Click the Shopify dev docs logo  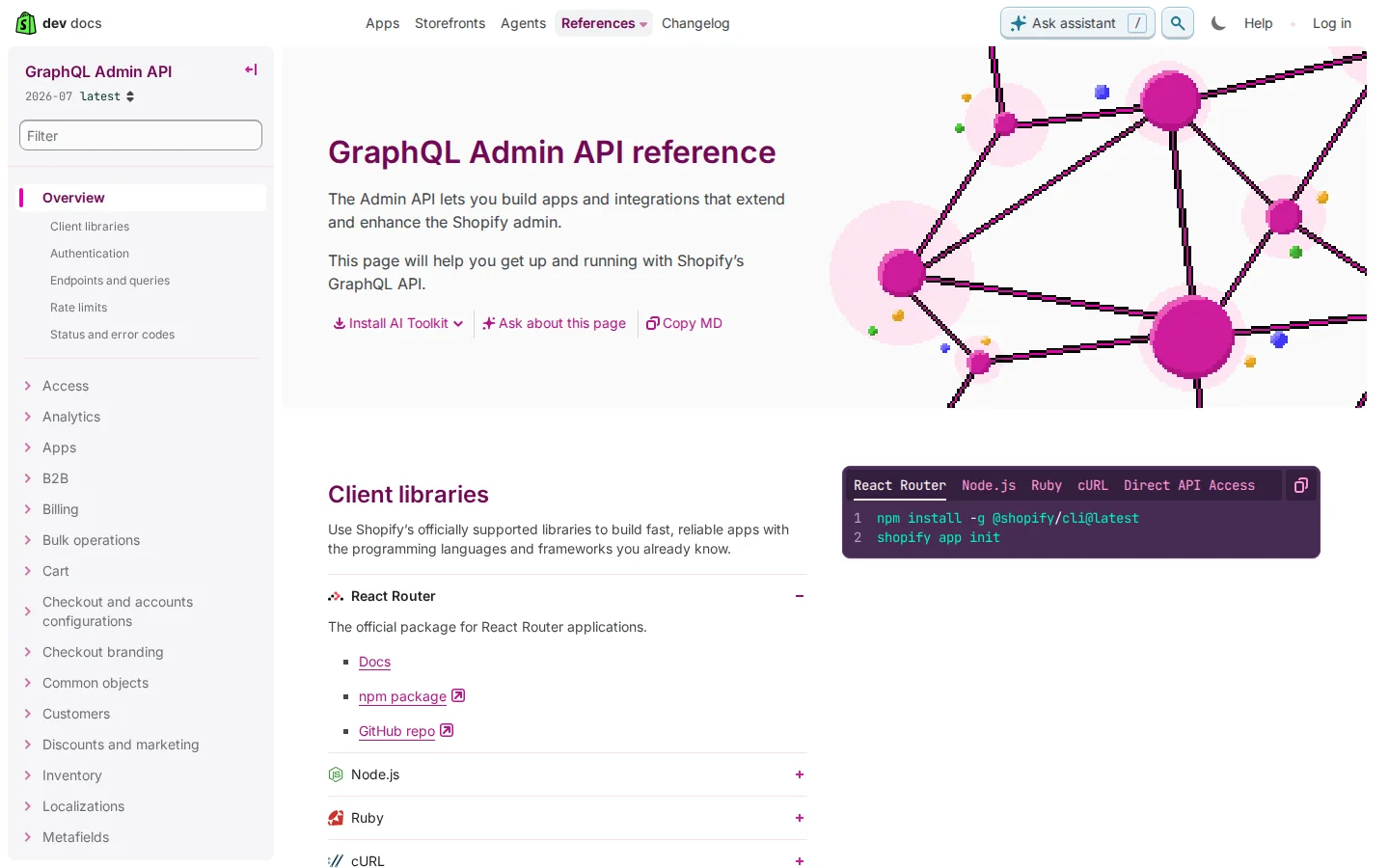pyautogui.click(x=58, y=23)
